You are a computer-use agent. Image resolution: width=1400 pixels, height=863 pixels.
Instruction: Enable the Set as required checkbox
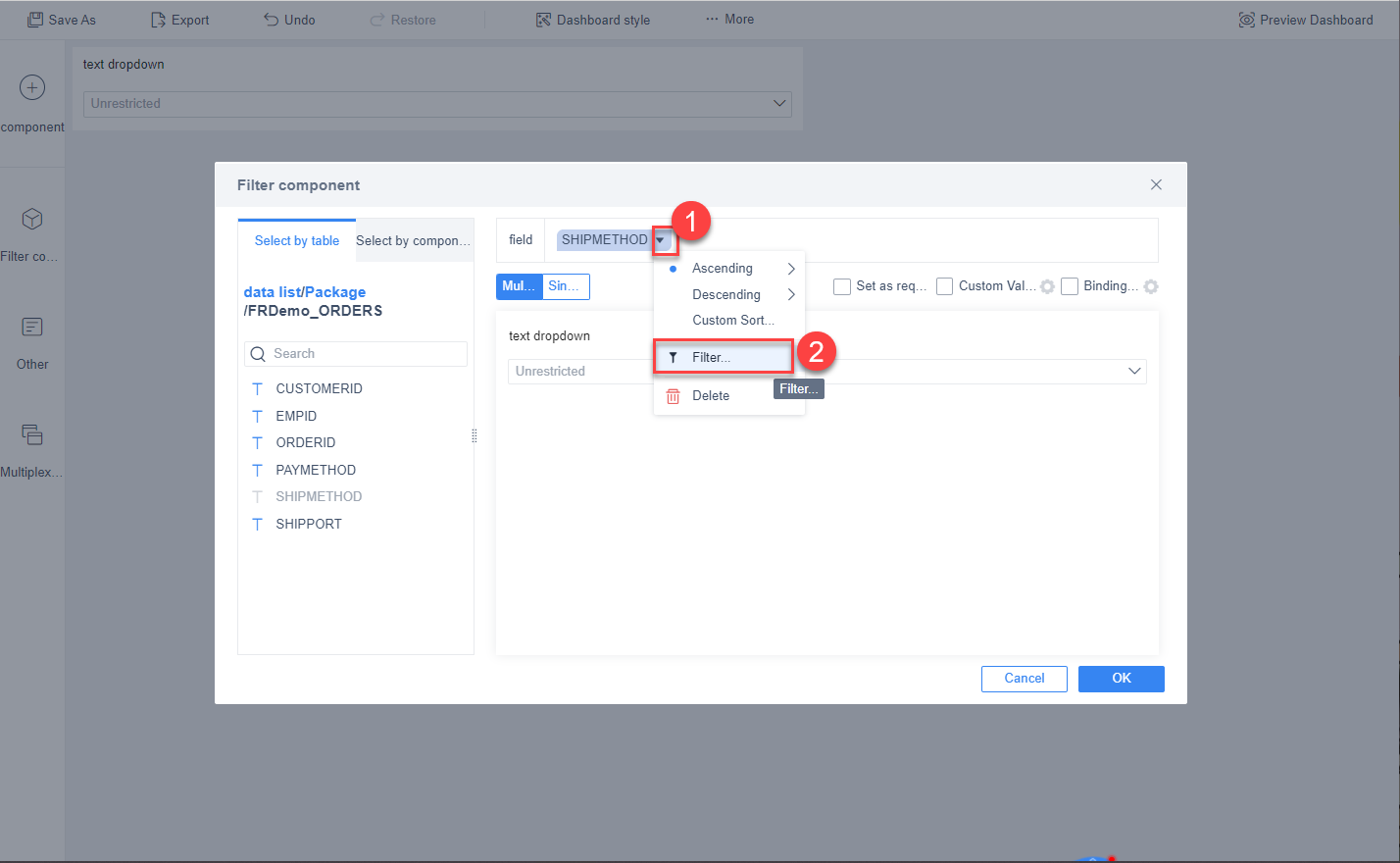[841, 286]
